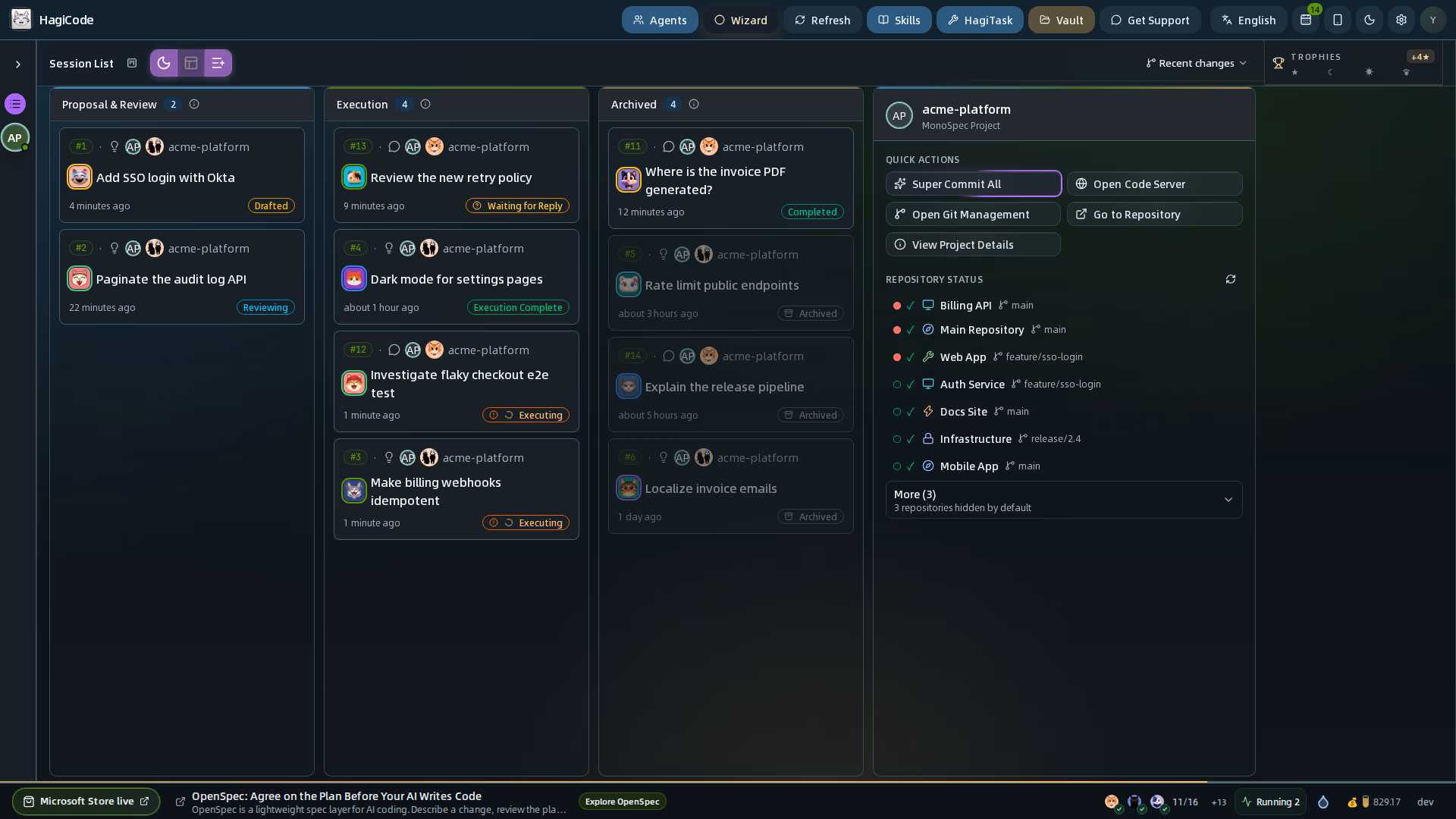Open card Where is the invoice PDF generated?
This screenshot has width=1456, height=819.
(x=731, y=178)
